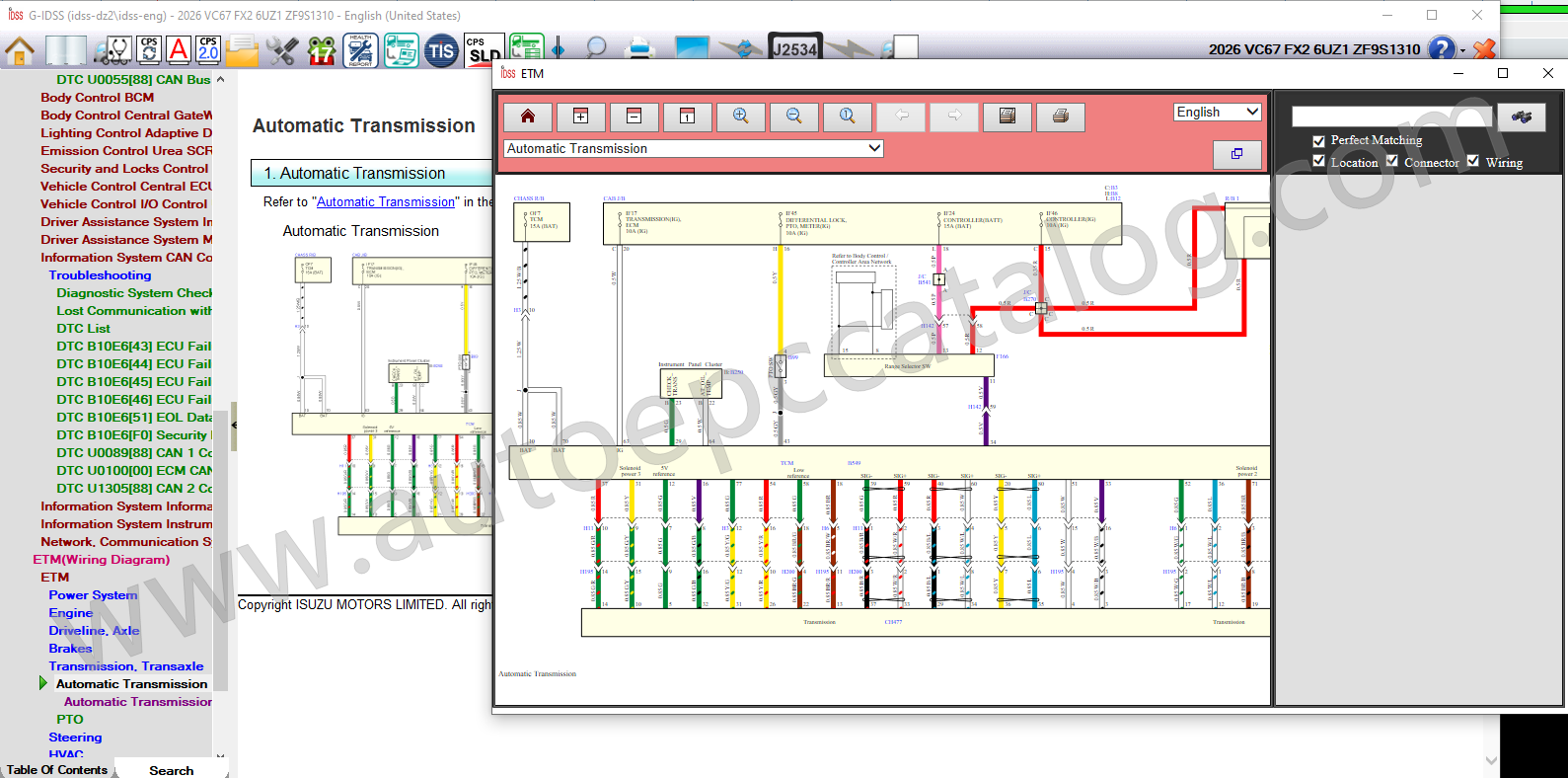The image size is (1568, 778).
Task: Click the red letter A toolbar icon
Action: coord(179,50)
